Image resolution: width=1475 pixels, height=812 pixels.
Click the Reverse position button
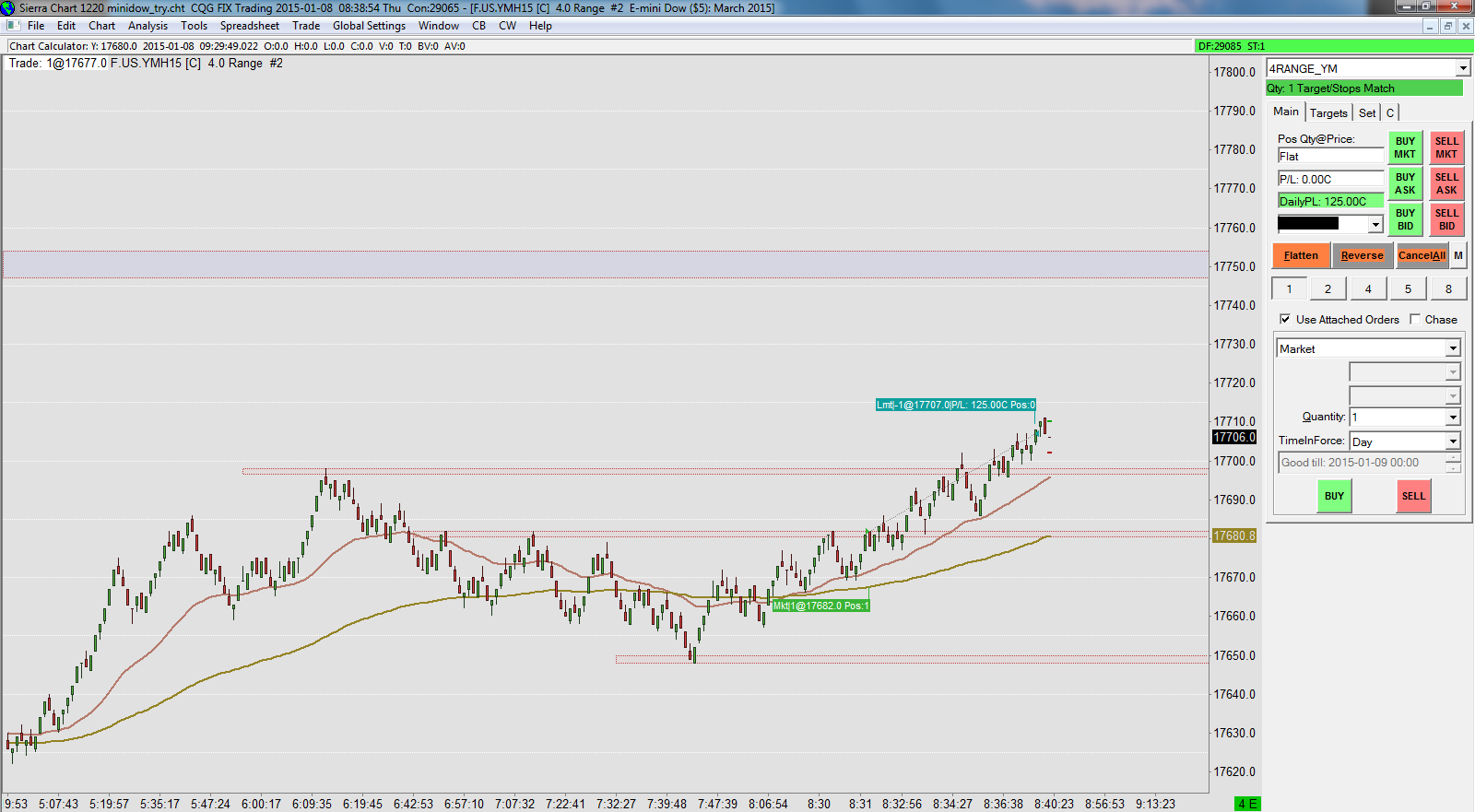click(1363, 255)
